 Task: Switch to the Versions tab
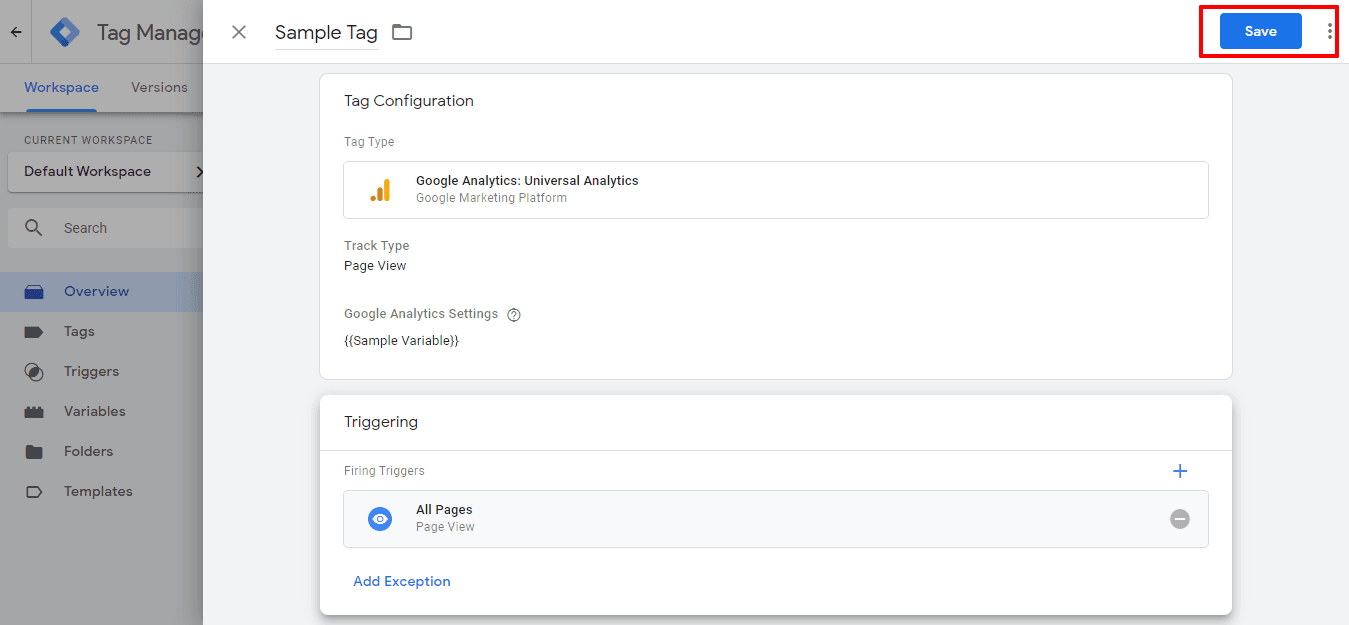tap(159, 87)
